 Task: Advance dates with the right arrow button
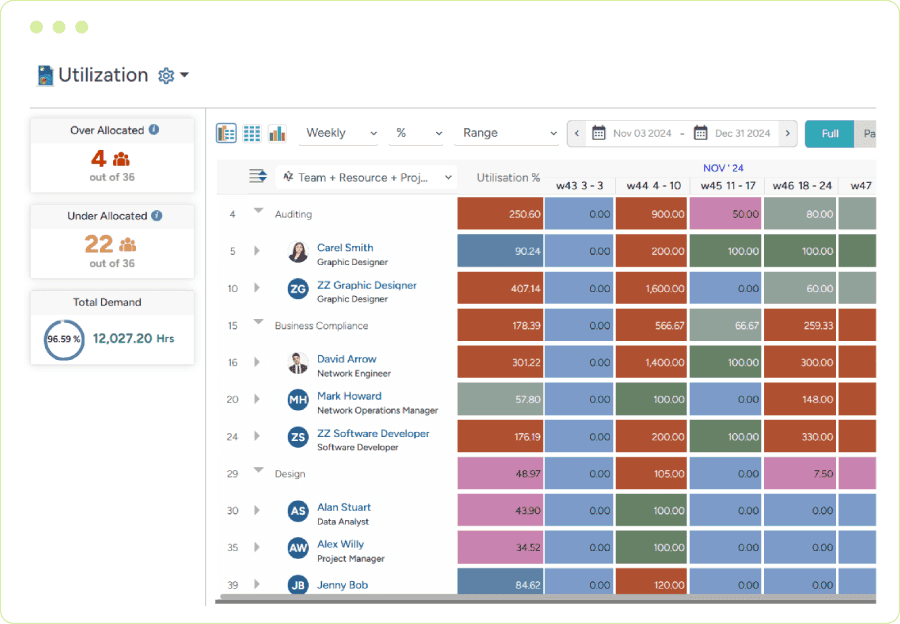787,132
